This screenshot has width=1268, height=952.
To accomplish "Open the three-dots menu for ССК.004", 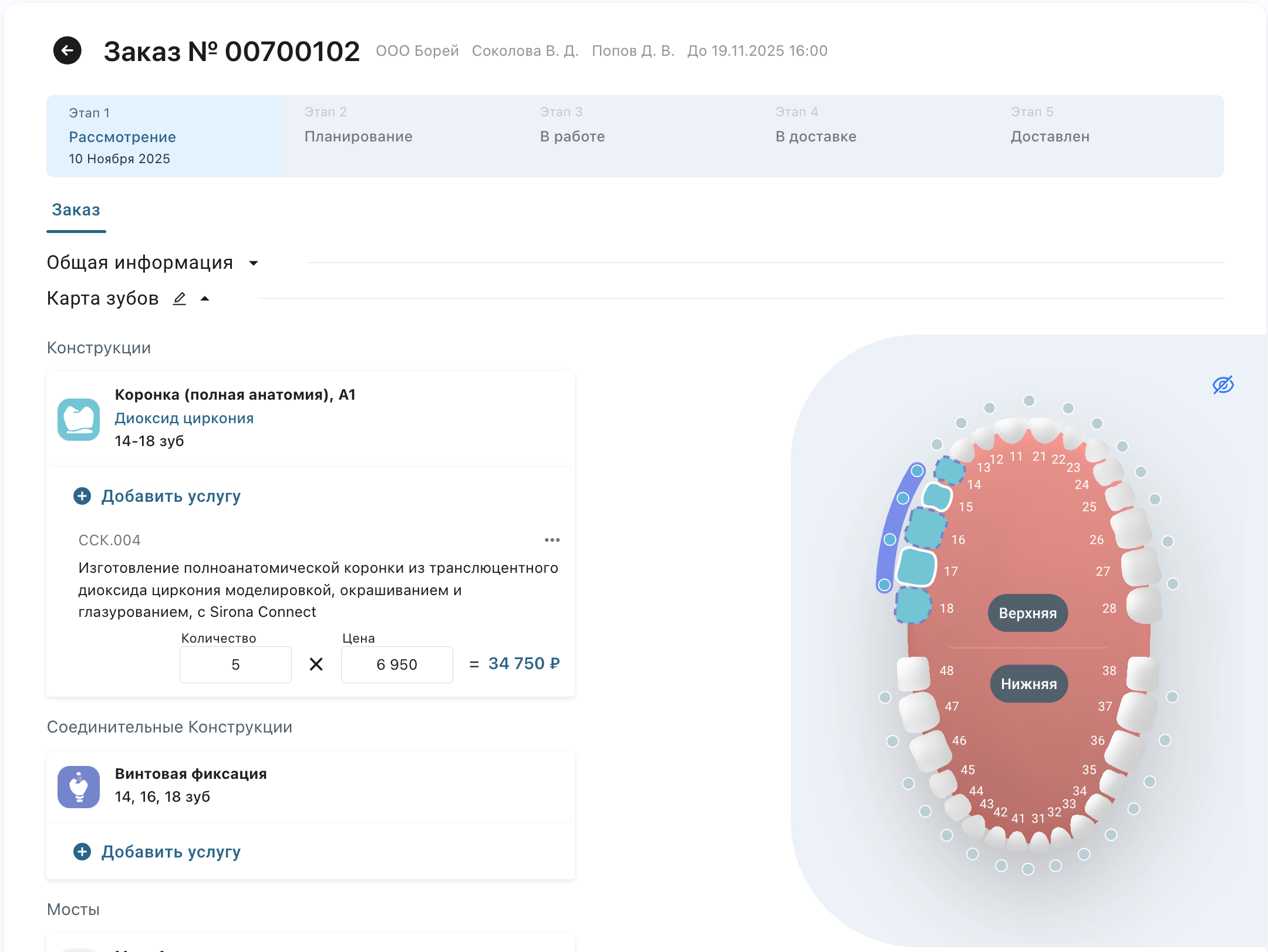I will tap(552, 540).
